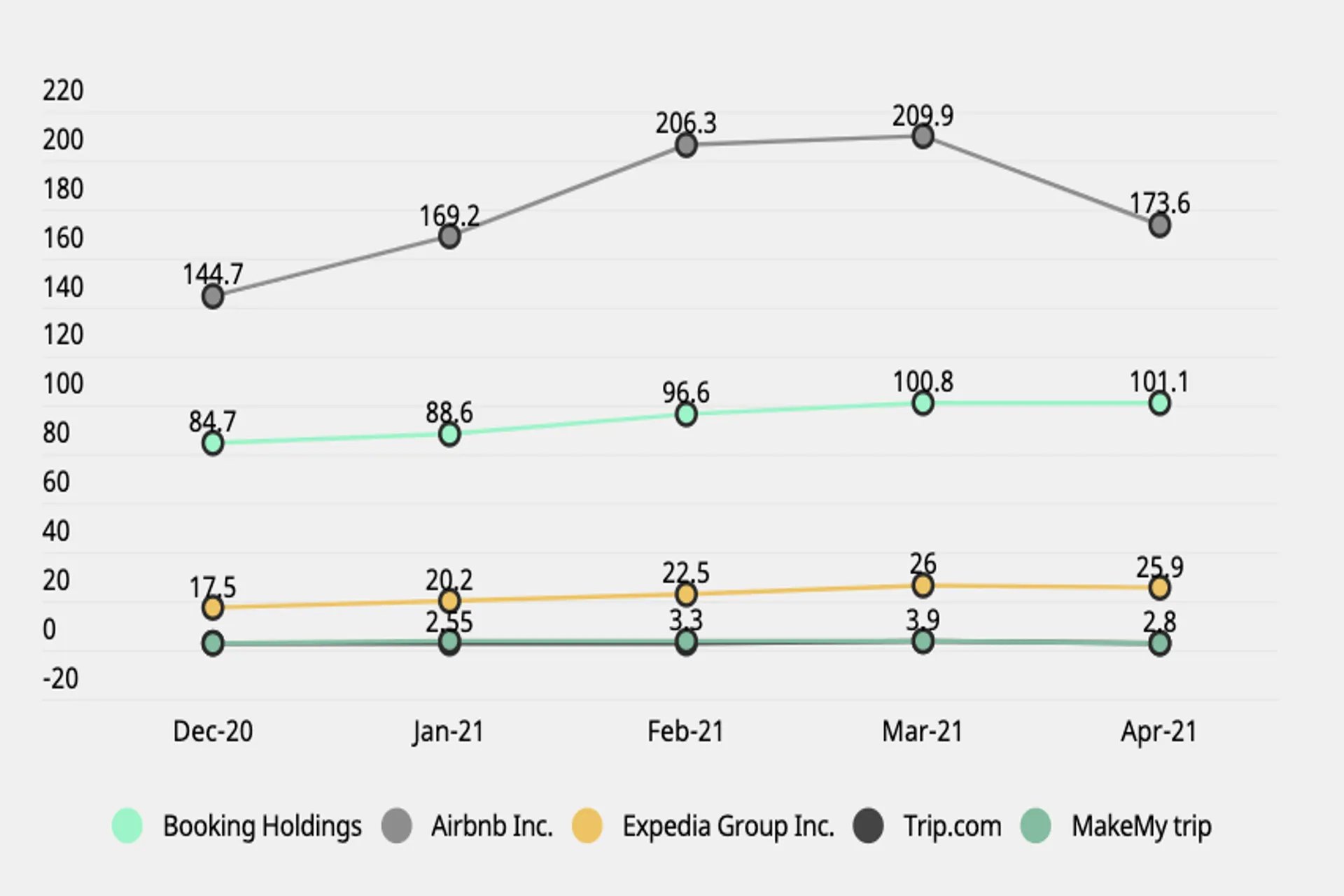Click the MakeMy trip legend circle

click(x=1036, y=825)
